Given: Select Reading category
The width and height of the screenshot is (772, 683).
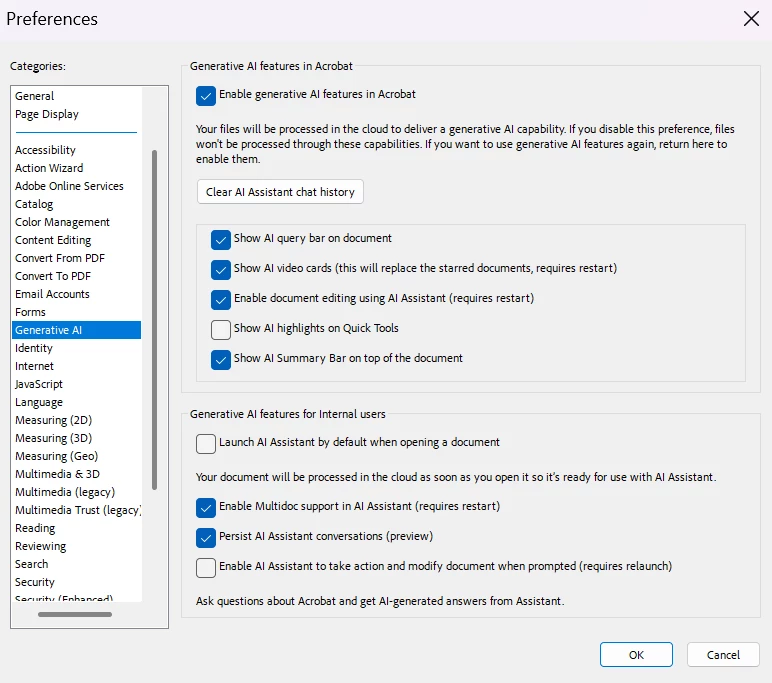Looking at the screenshot, I should pyautogui.click(x=76, y=528).
